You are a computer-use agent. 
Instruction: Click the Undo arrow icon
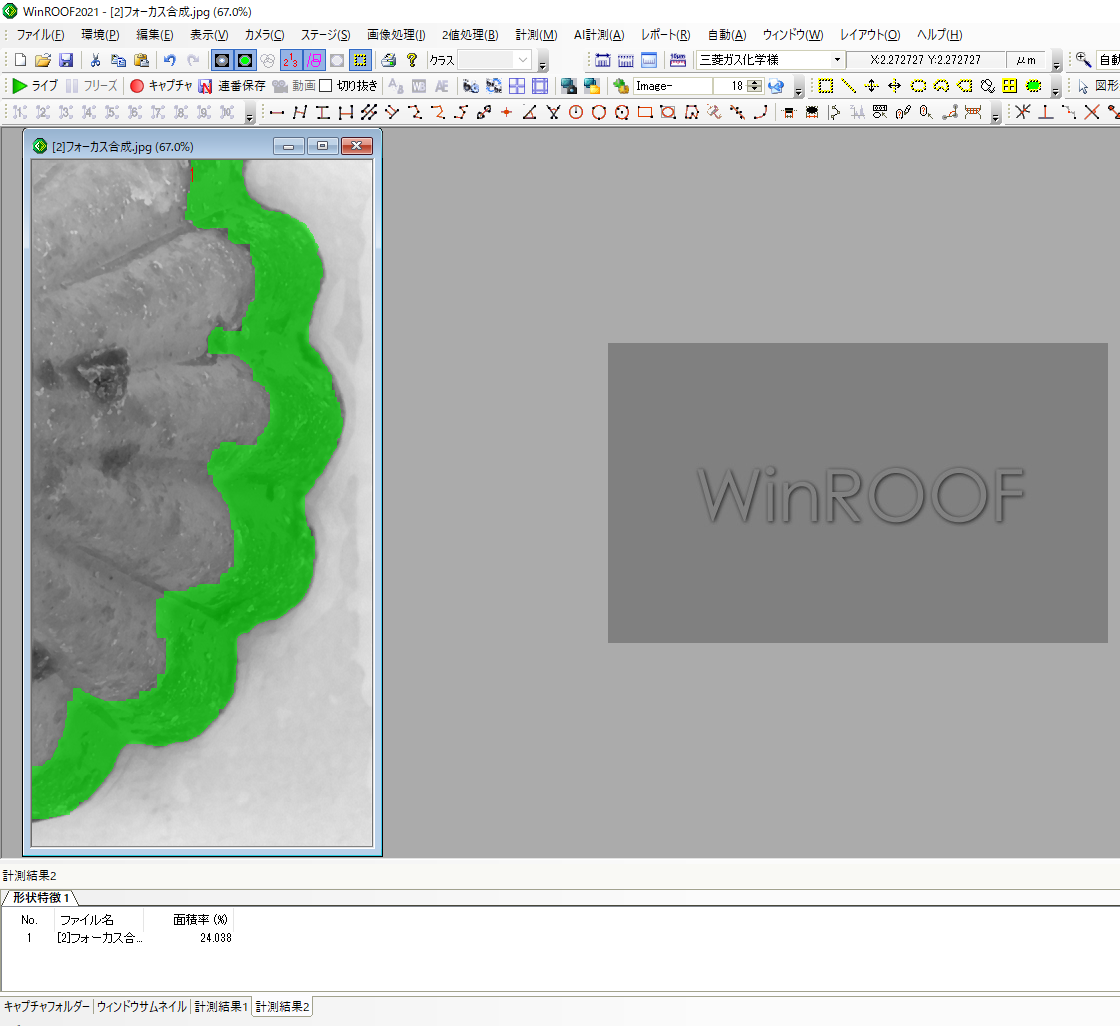169,60
